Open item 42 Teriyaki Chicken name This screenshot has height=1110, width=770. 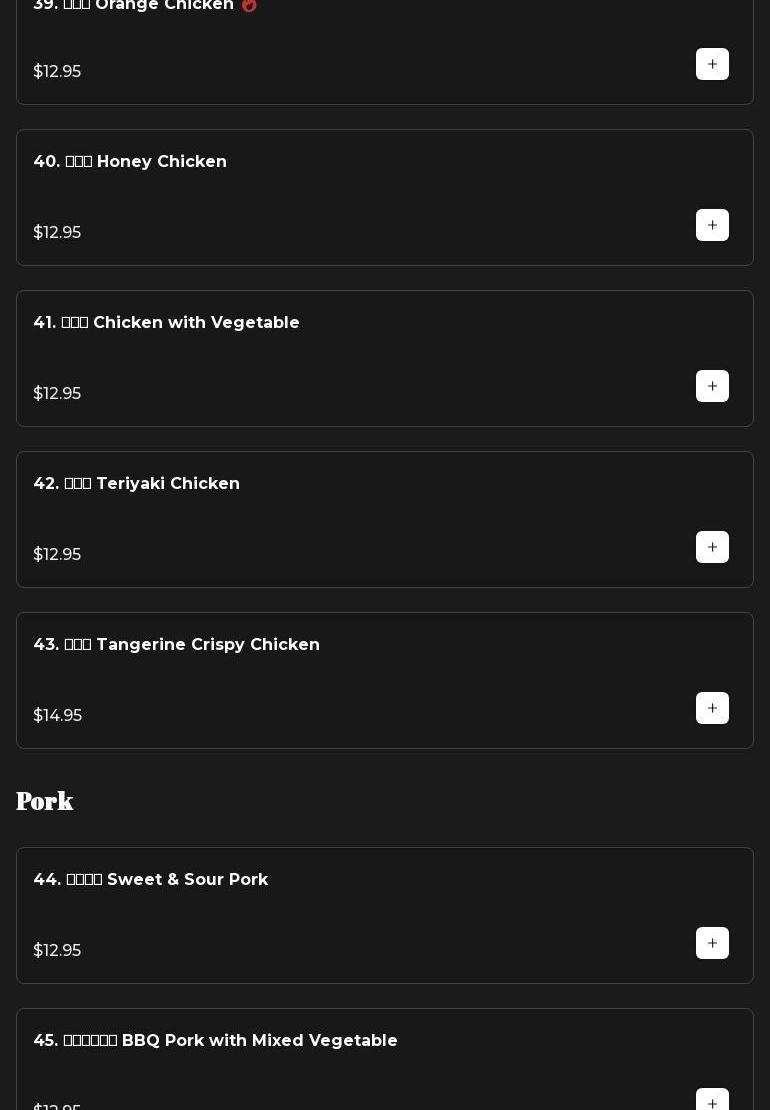tap(136, 483)
